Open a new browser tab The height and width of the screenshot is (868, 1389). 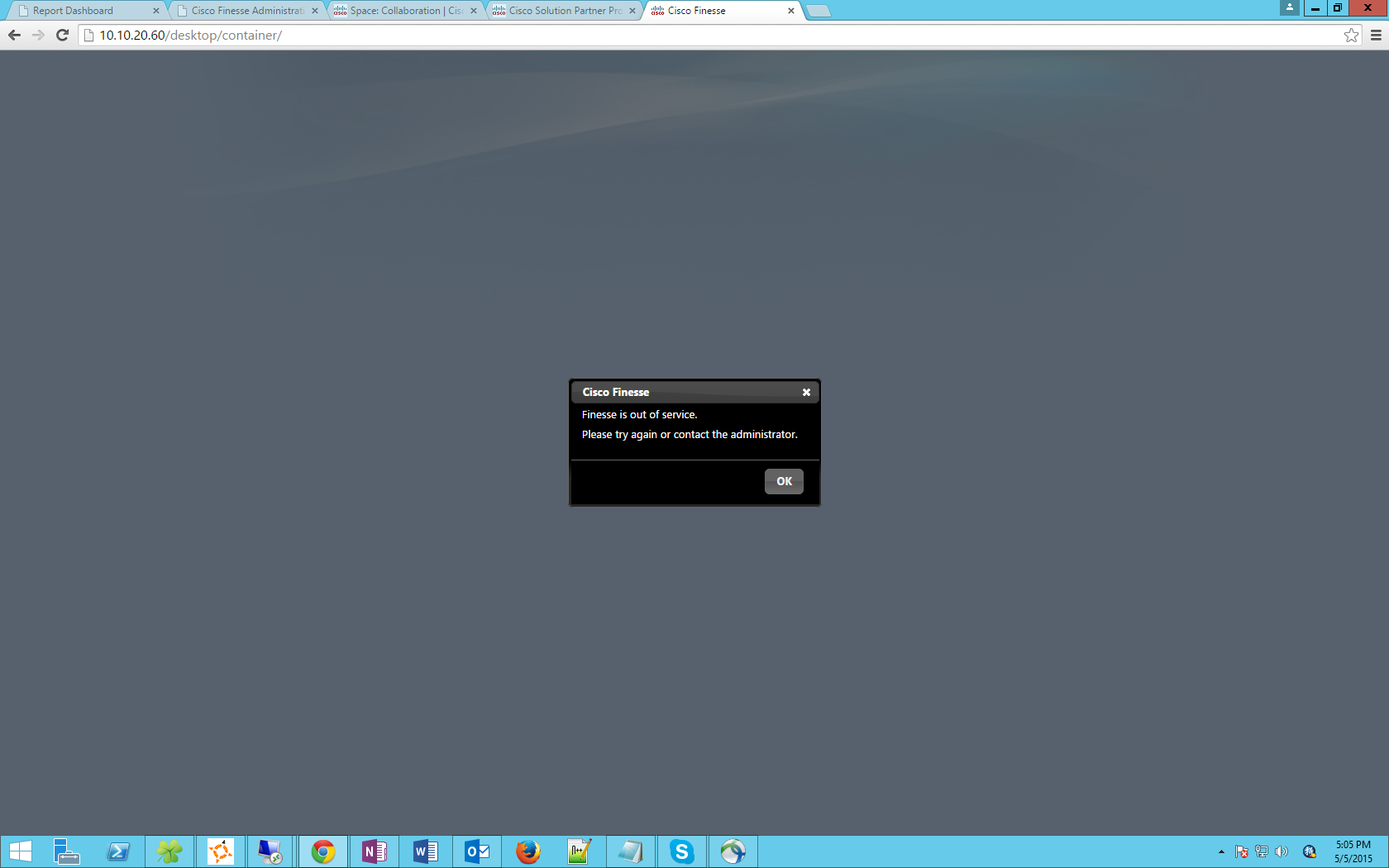[x=819, y=11]
